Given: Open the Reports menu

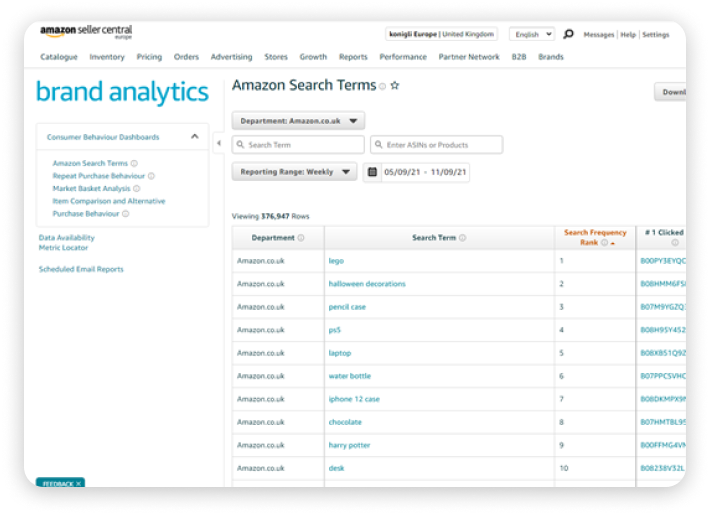Looking at the screenshot, I should click(353, 57).
